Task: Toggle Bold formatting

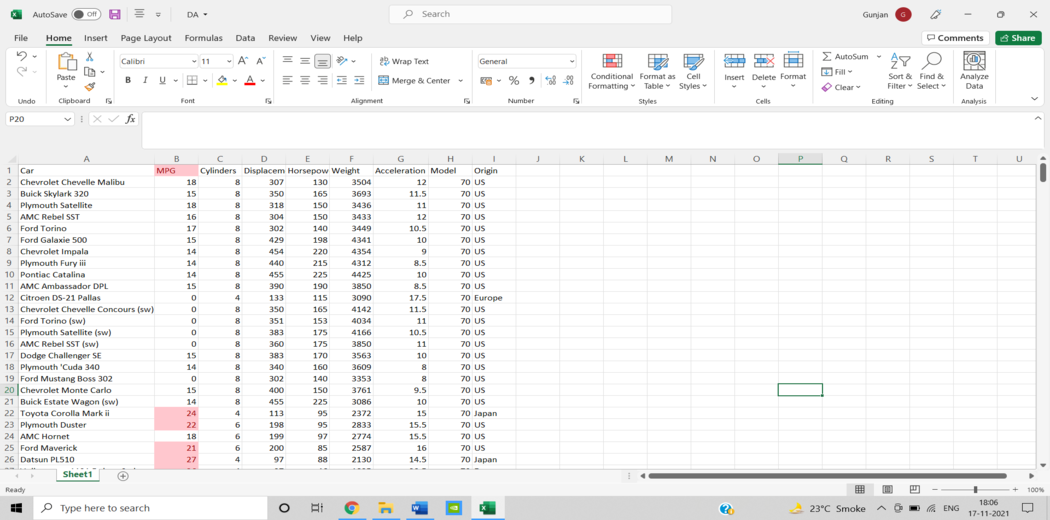Action: pyautogui.click(x=127, y=80)
